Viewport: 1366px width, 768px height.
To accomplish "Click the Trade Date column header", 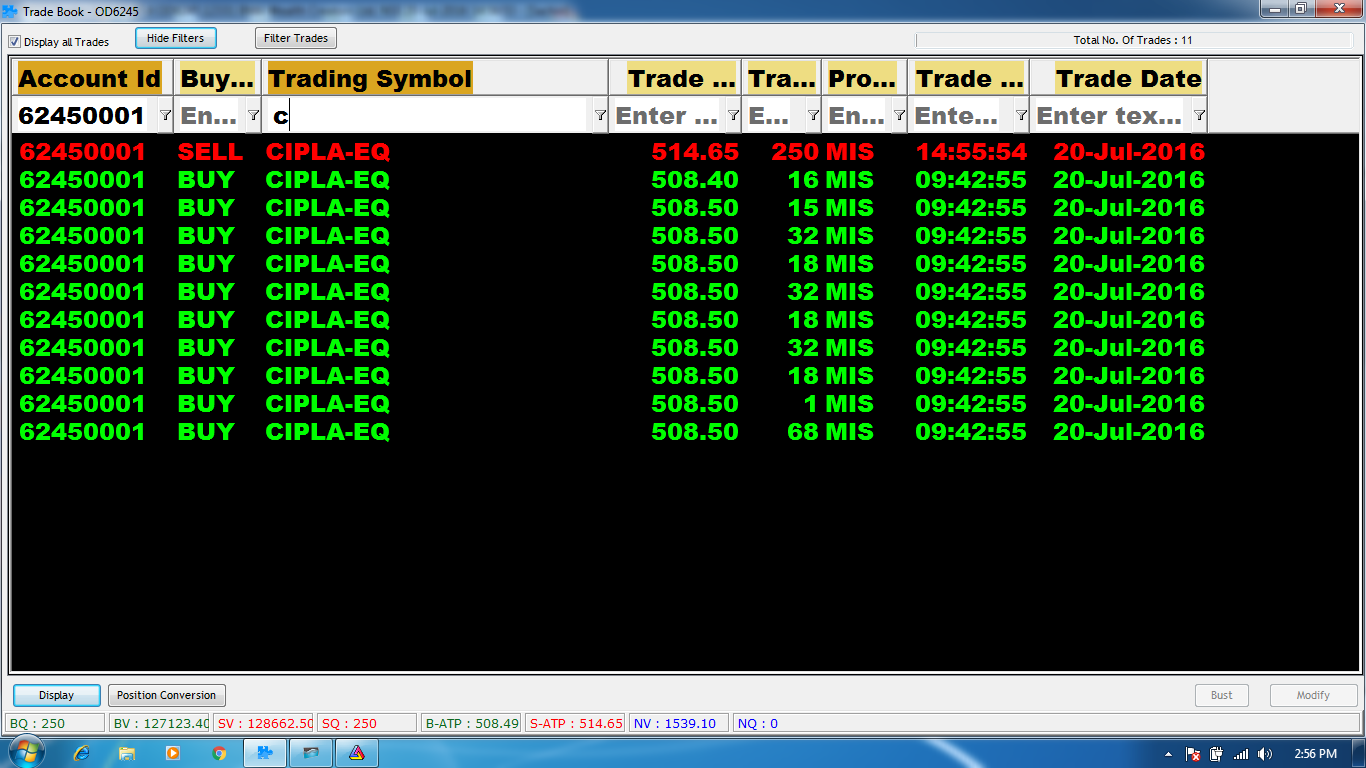I will tap(1128, 79).
